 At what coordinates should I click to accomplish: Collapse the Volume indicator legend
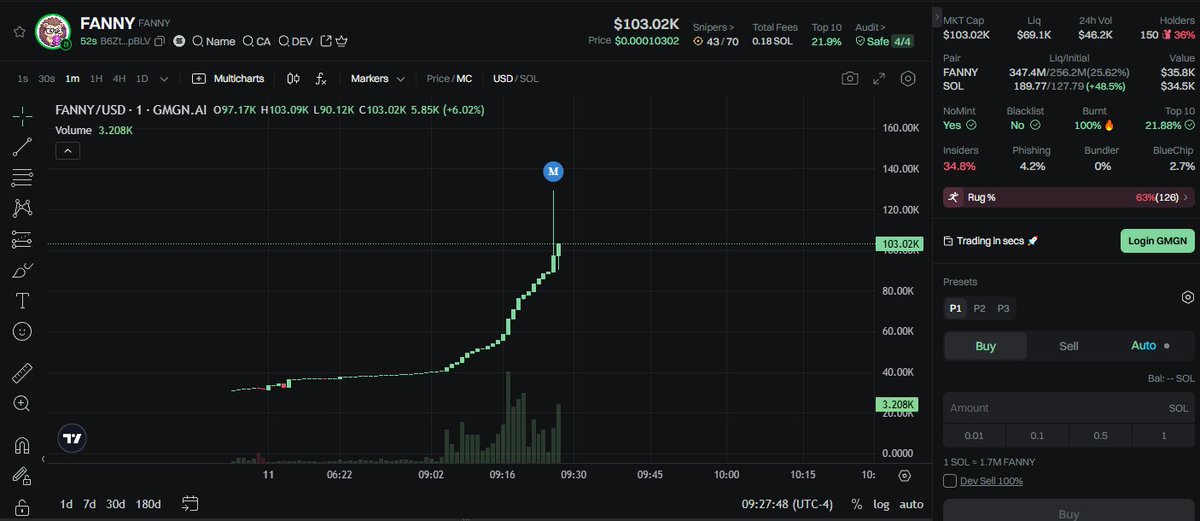pos(68,151)
